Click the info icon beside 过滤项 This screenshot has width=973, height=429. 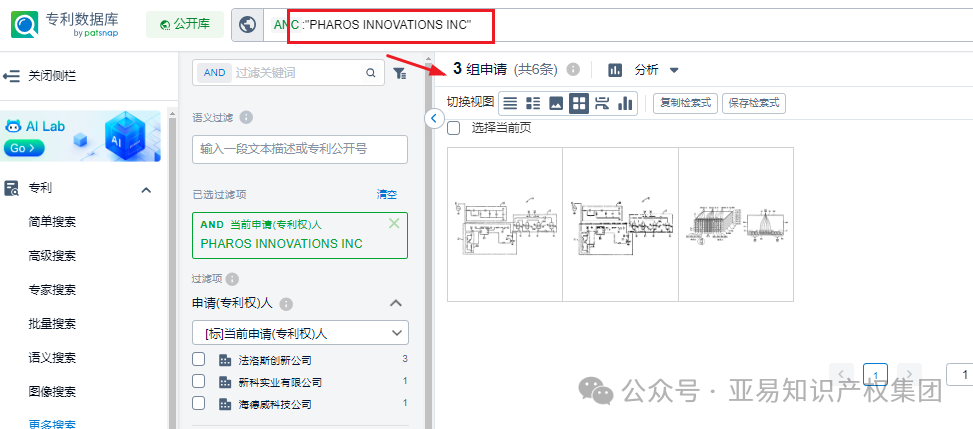point(232,279)
